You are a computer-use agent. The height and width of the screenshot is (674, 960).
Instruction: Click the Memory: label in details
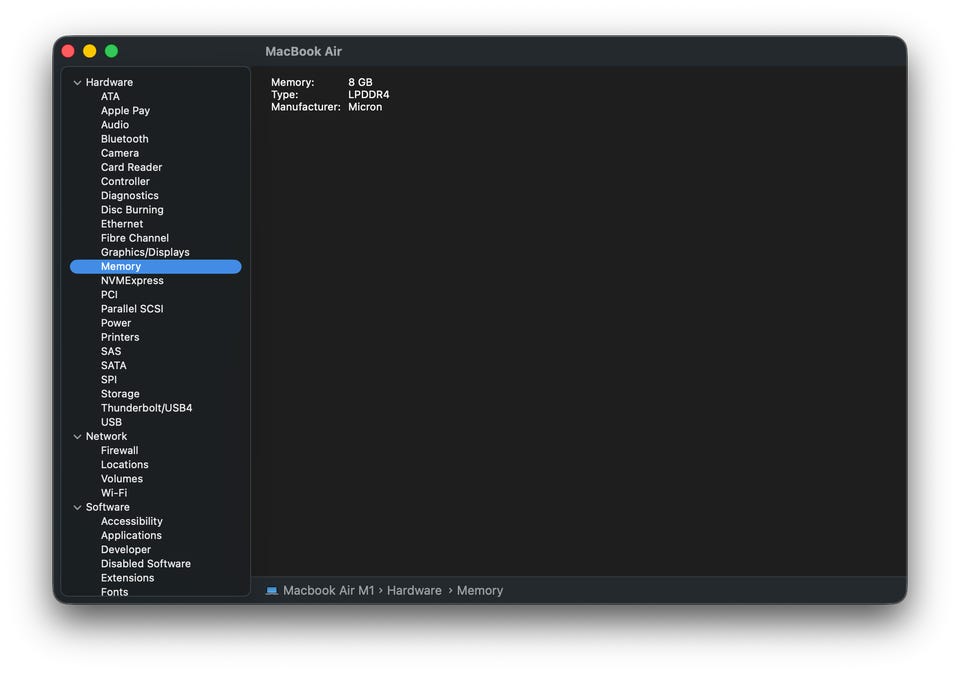(292, 82)
